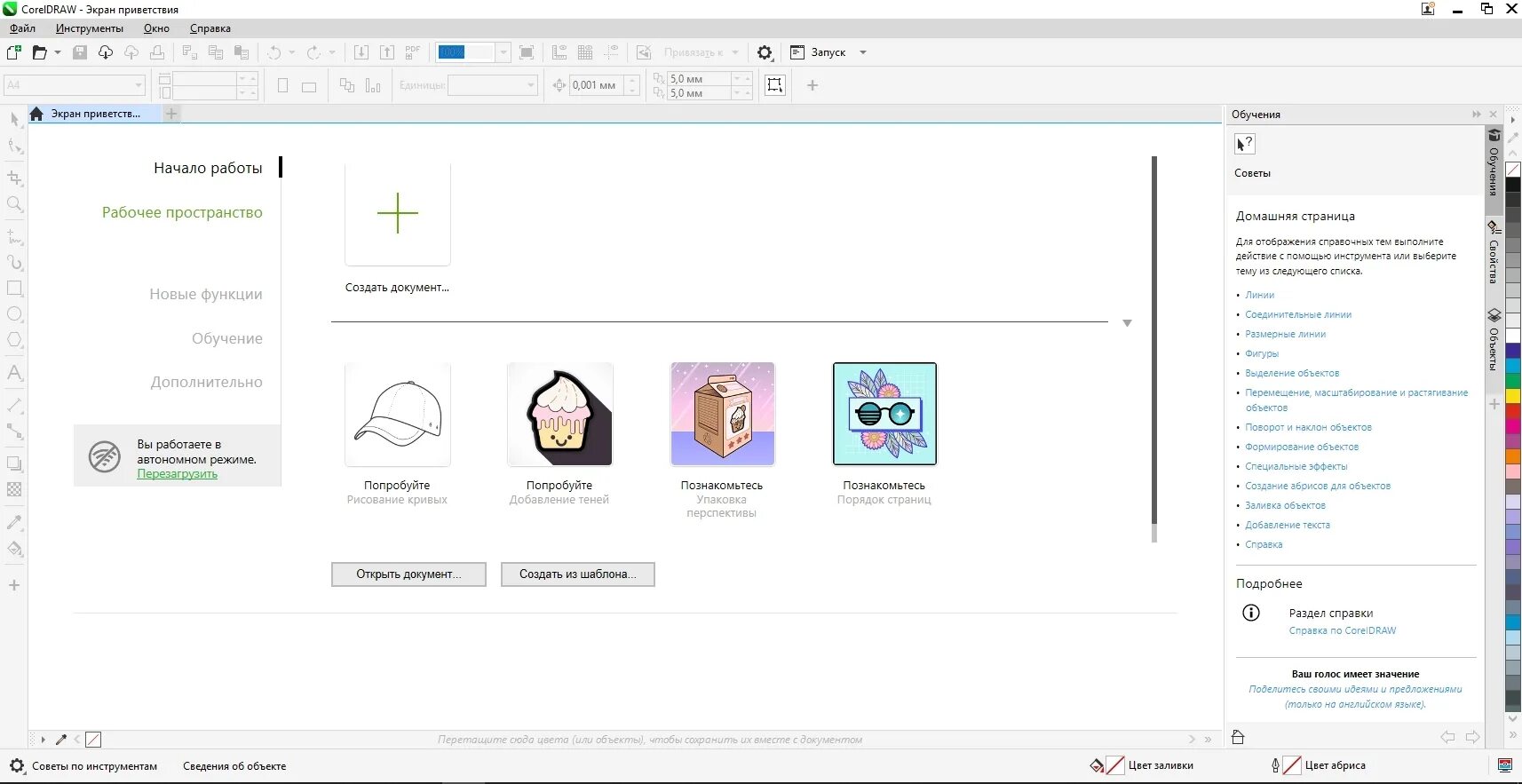
Task: Select the Text tool in toolbox
Action: [14, 373]
